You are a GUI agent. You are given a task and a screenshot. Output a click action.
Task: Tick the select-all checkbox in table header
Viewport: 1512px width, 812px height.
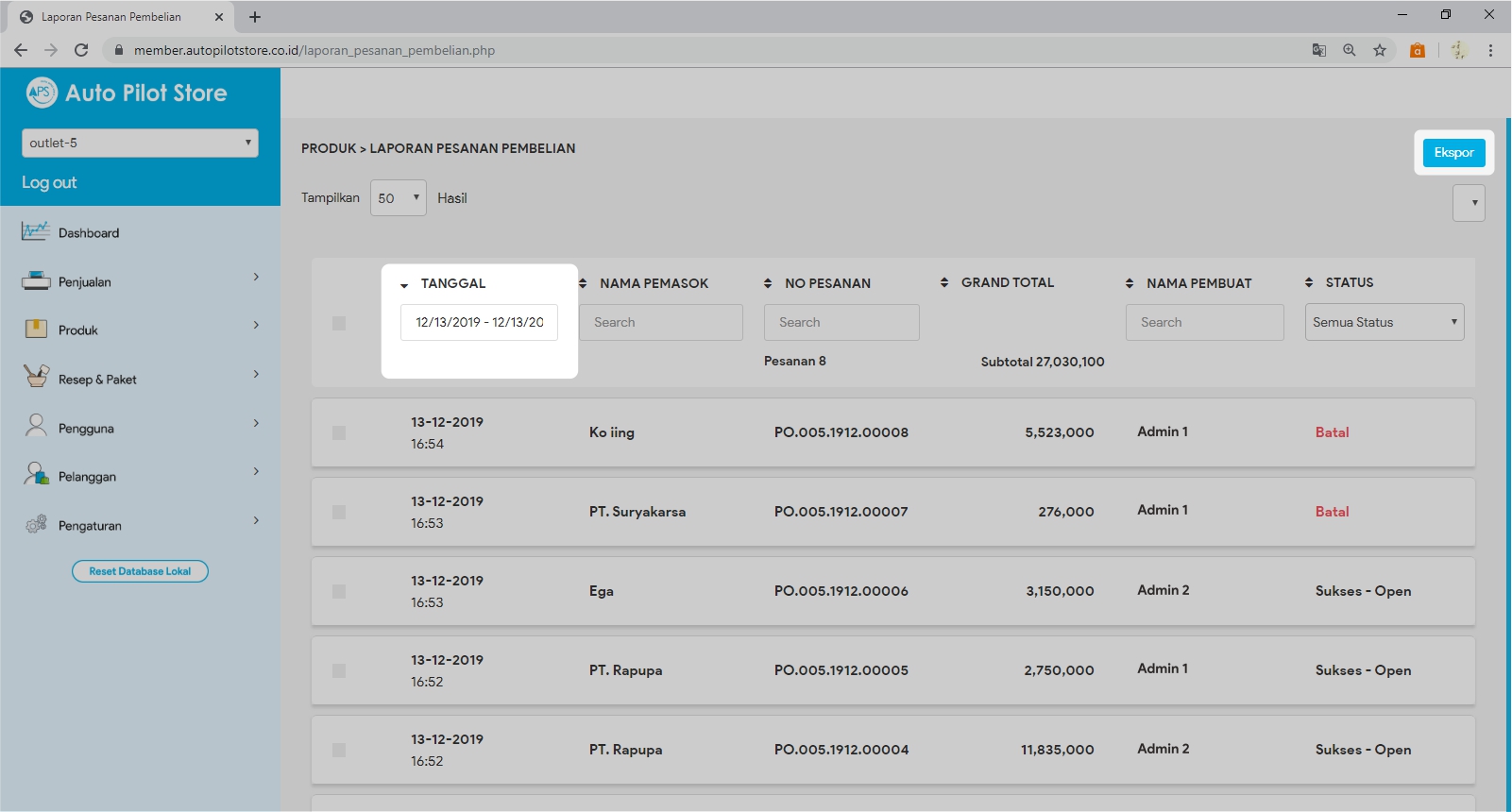pos(339,323)
